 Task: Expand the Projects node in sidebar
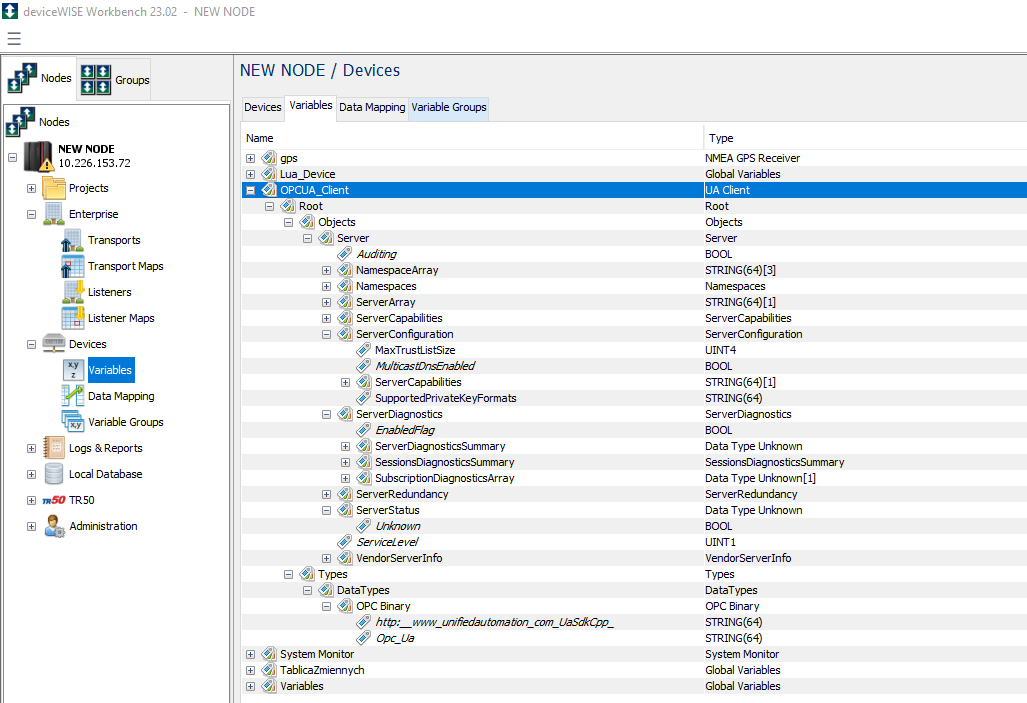(x=31, y=188)
